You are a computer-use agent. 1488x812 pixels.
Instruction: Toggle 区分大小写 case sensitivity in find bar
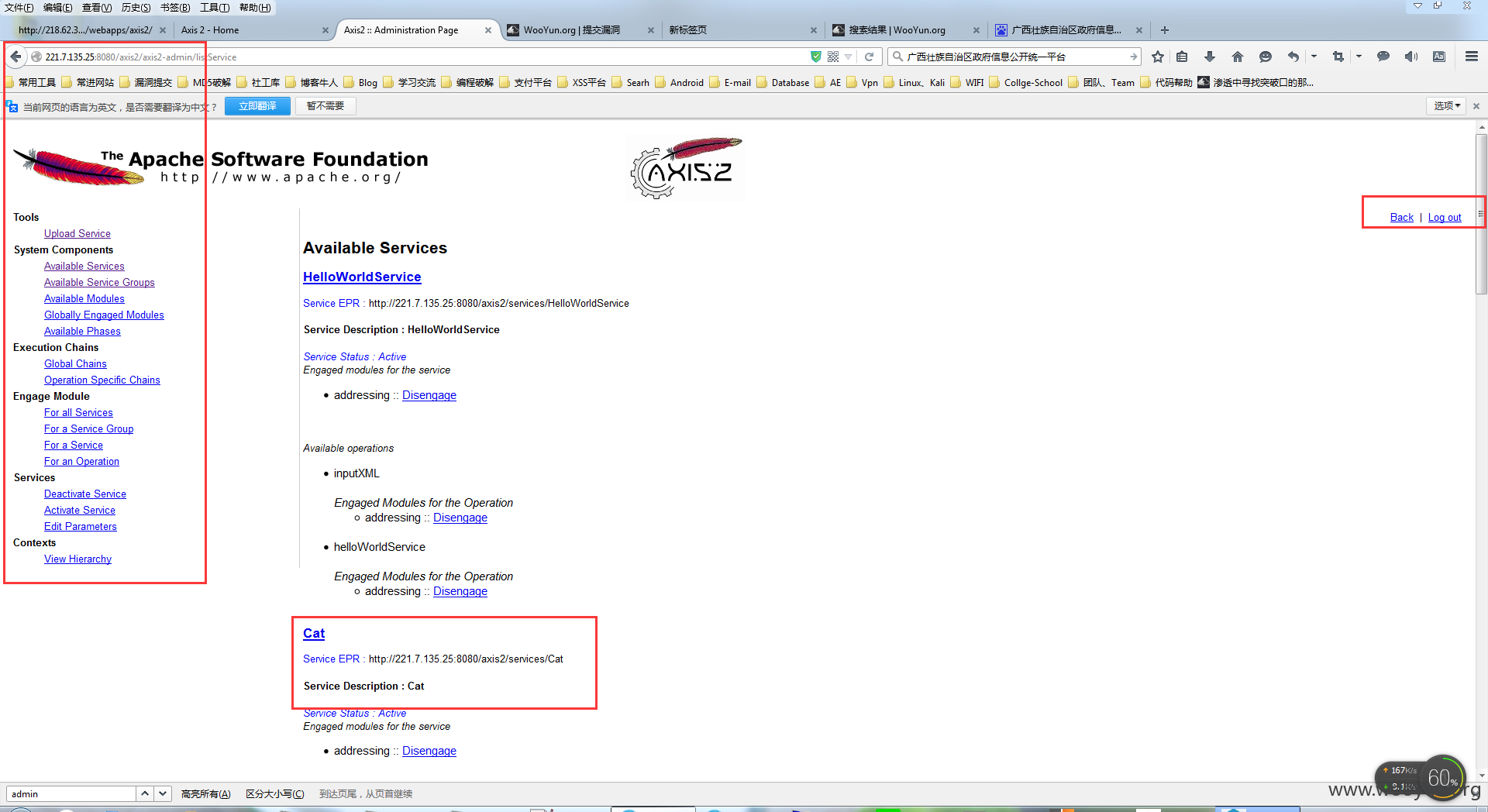click(x=274, y=793)
